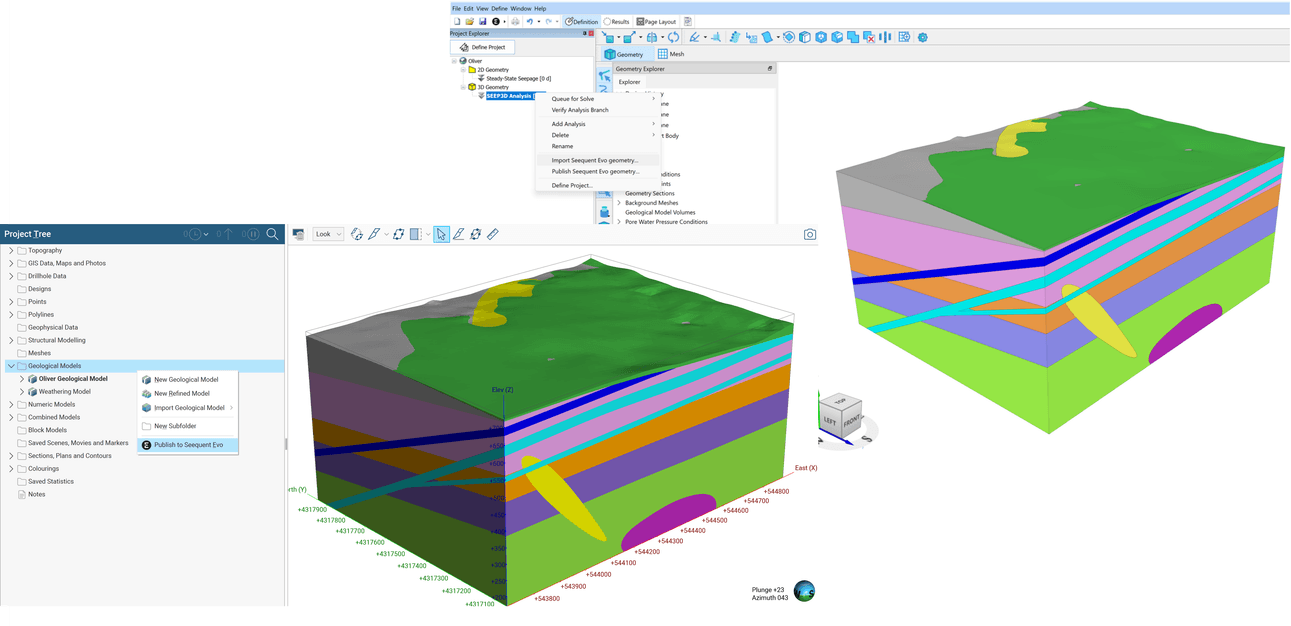Screen dimensions: 1291x626
Task: Select New Refined Model menu entry
Action: [188, 394]
